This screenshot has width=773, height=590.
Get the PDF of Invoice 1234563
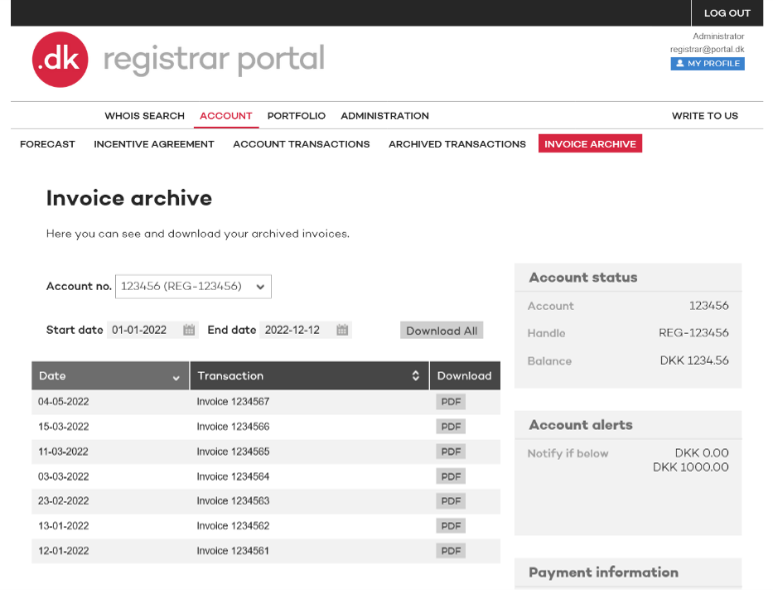click(451, 501)
